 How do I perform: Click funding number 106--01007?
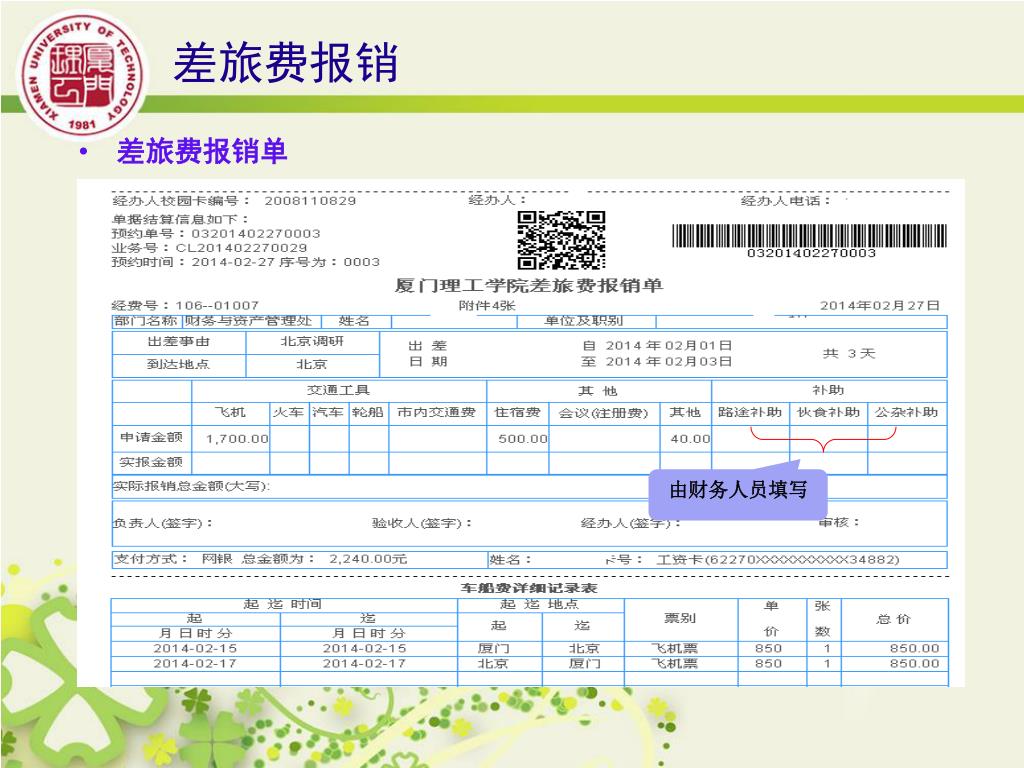click(185, 305)
